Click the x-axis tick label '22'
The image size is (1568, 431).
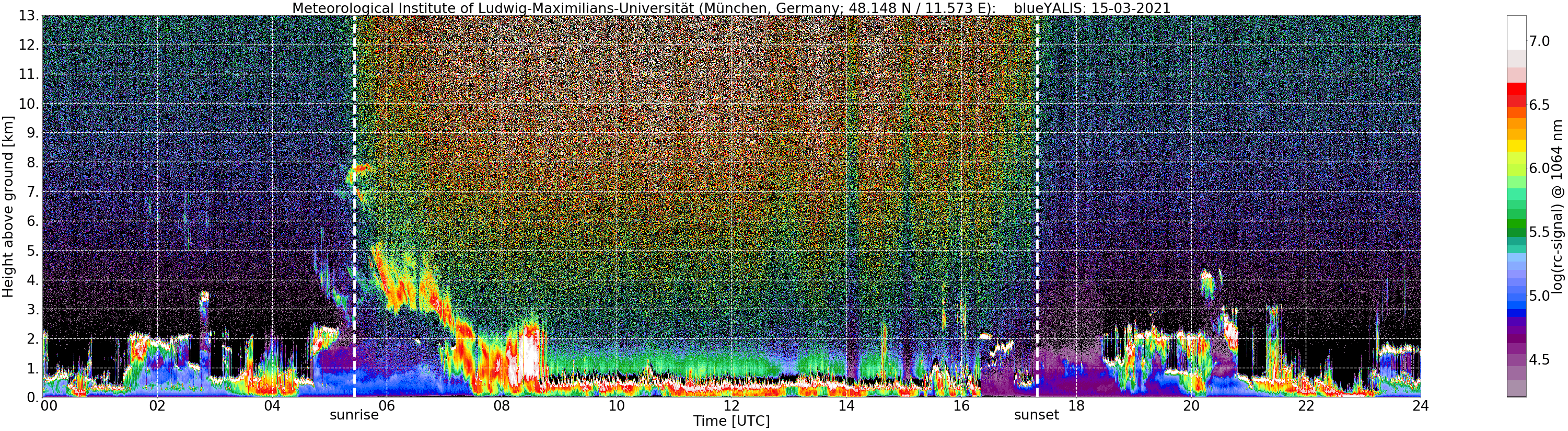tap(1306, 406)
